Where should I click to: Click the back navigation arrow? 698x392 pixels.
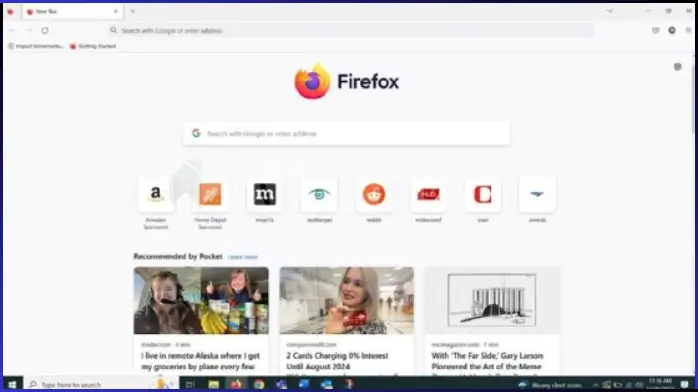point(12,30)
